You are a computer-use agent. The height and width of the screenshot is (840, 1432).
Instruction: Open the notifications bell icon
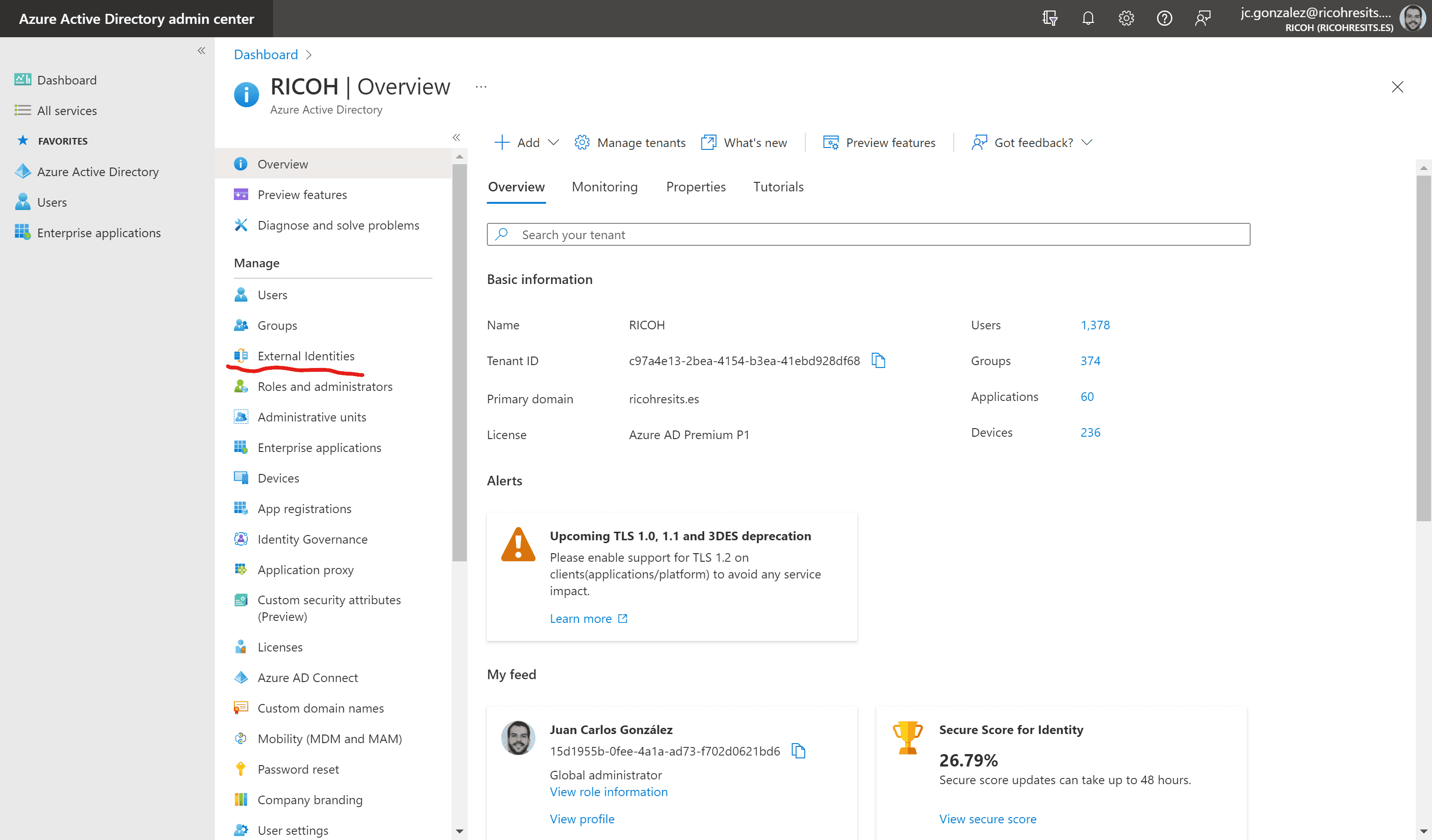[x=1088, y=19]
